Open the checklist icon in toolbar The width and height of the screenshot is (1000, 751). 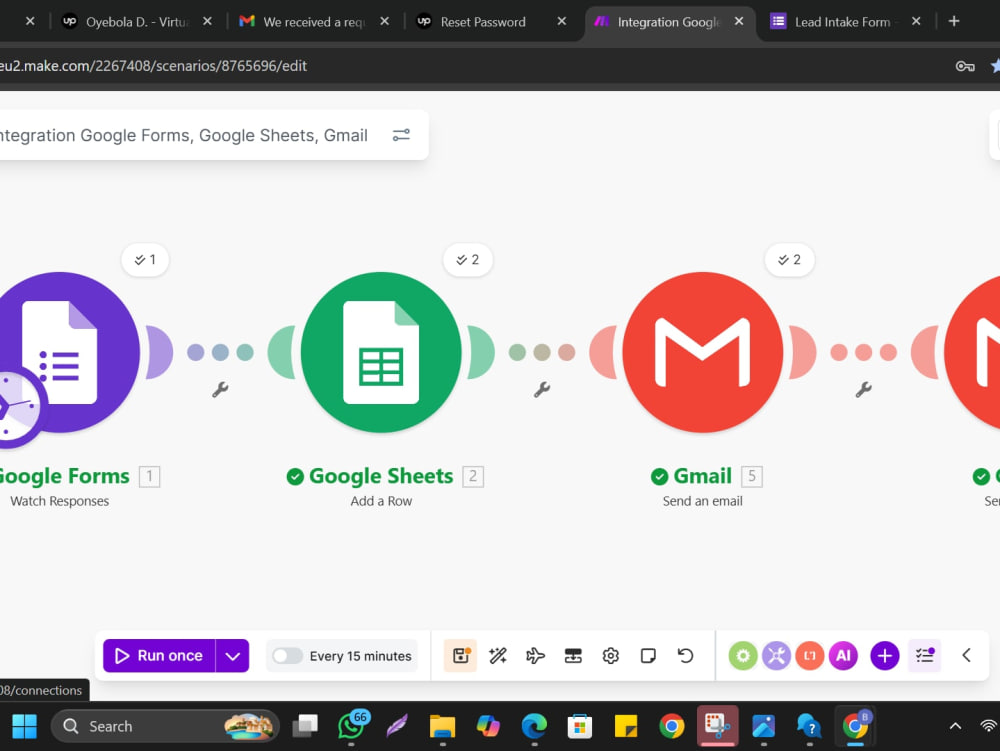[x=925, y=655]
